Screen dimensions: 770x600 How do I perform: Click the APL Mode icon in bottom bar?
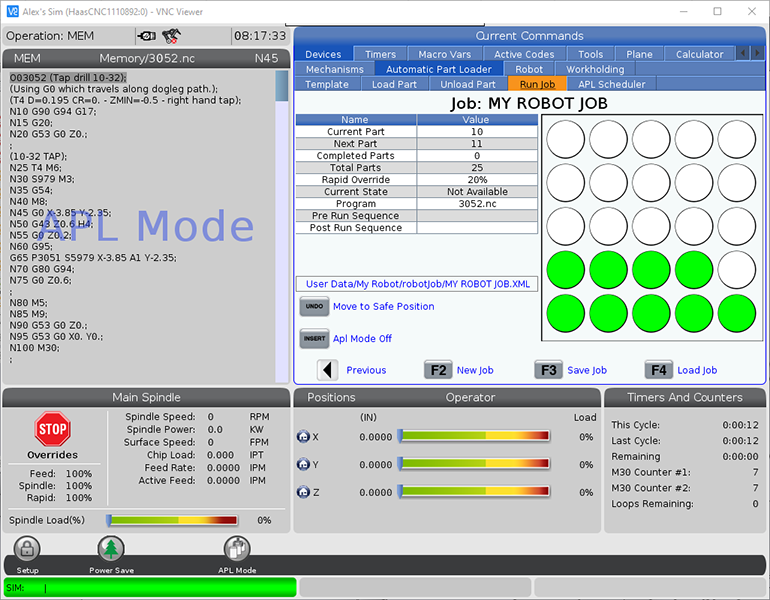[237, 549]
